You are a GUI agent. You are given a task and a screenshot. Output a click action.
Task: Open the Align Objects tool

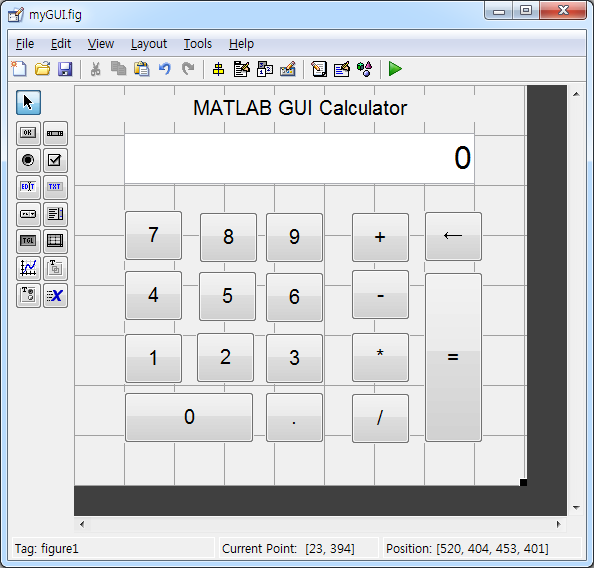pyautogui.click(x=219, y=69)
